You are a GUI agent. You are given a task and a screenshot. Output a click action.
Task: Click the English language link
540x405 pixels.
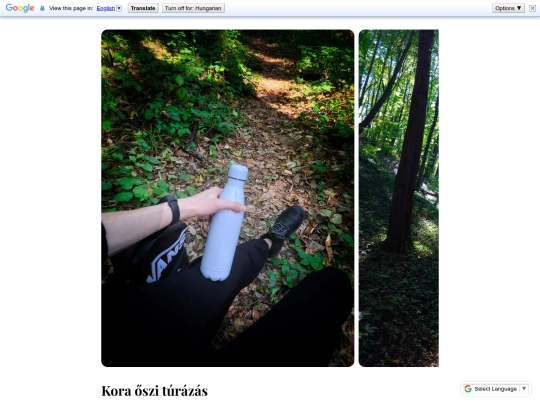106,8
